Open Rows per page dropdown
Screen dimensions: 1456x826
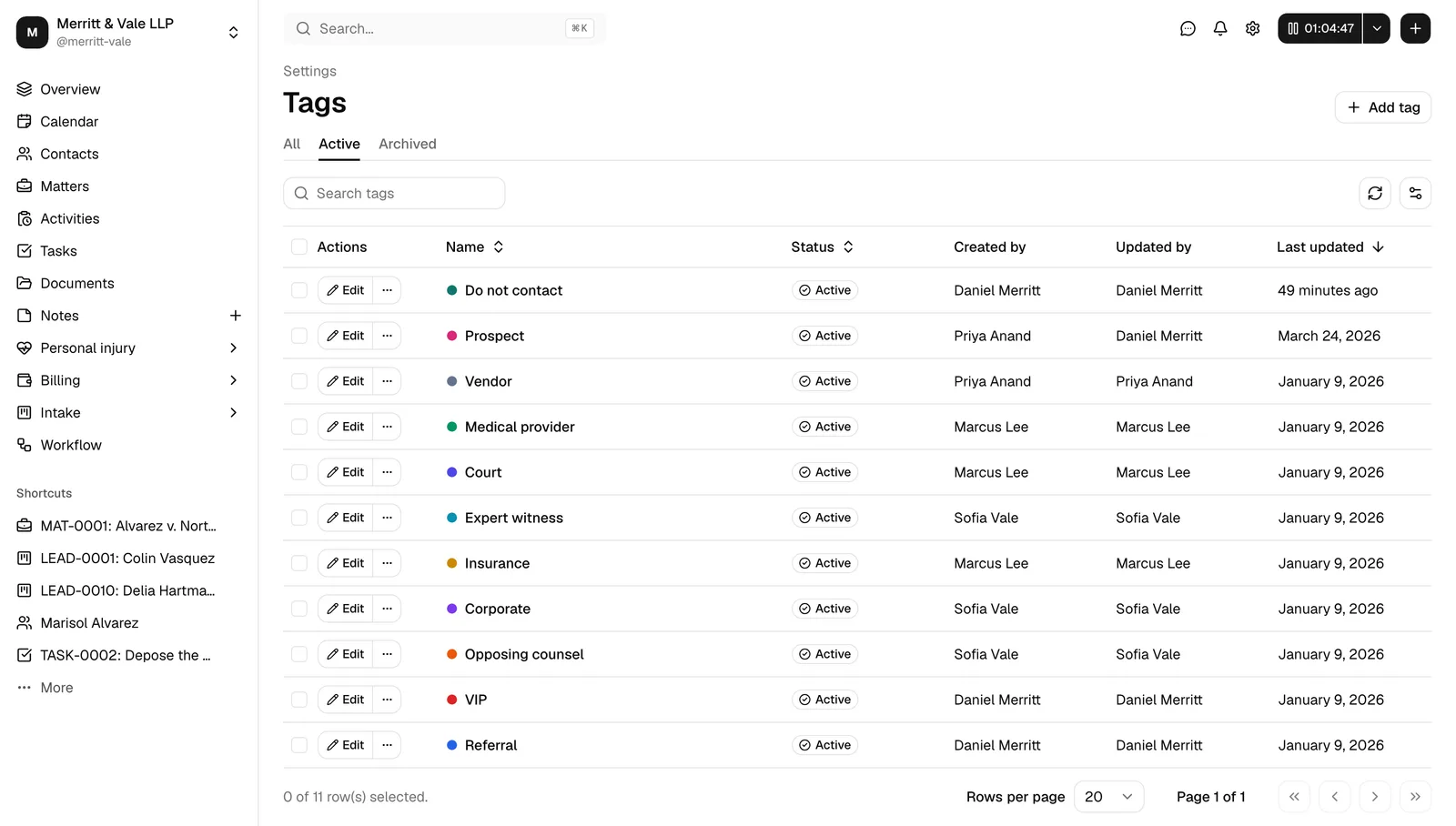point(1108,797)
